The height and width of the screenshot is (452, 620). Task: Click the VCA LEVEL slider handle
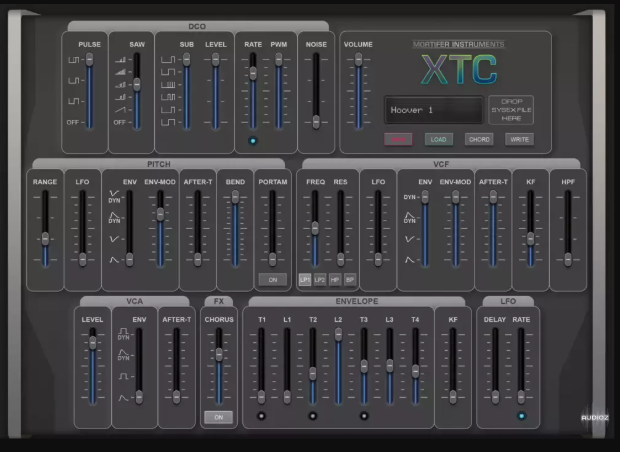pyautogui.click(x=93, y=342)
